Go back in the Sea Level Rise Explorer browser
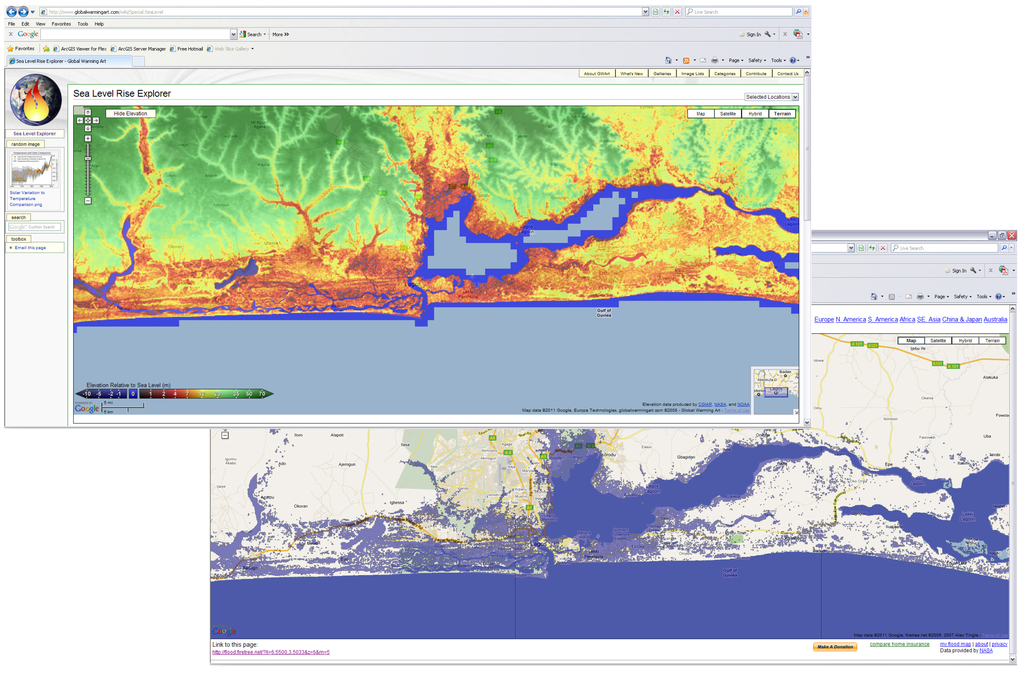The image size is (1024, 677). (11, 12)
